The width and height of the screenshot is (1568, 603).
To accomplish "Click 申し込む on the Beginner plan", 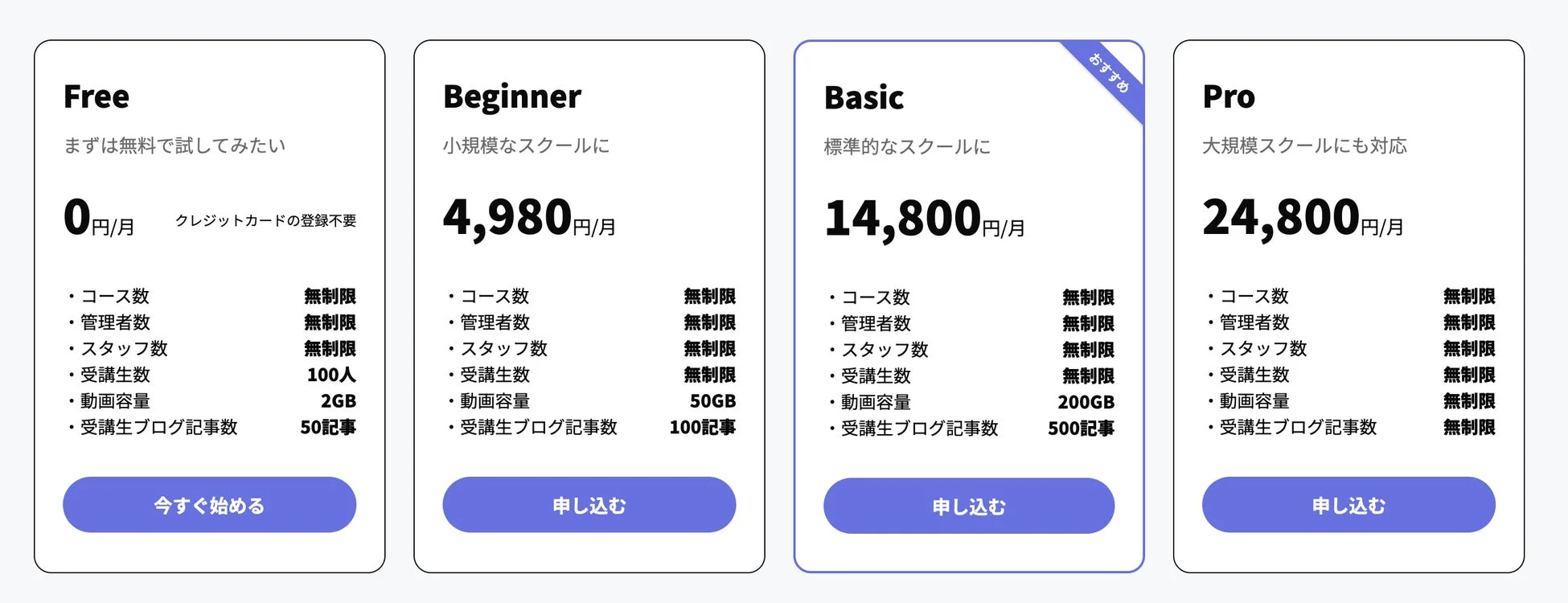I will 589,505.
